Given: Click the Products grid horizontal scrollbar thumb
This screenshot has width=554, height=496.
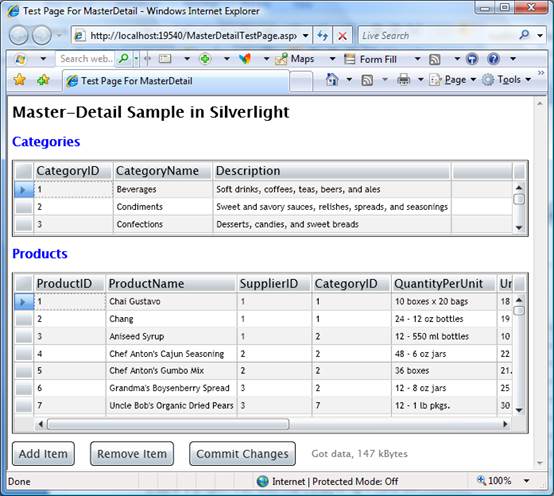Looking at the screenshot, I should coord(168,424).
